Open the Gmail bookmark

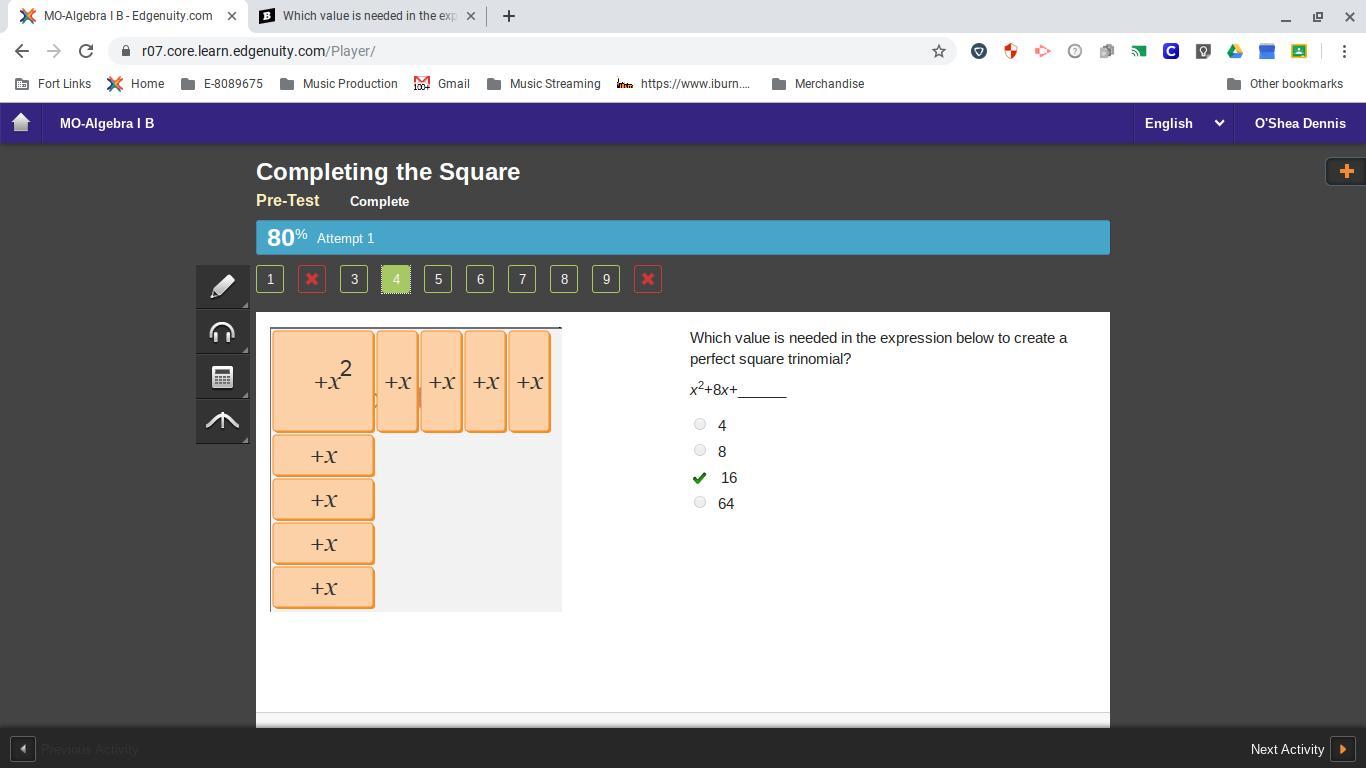[441, 84]
